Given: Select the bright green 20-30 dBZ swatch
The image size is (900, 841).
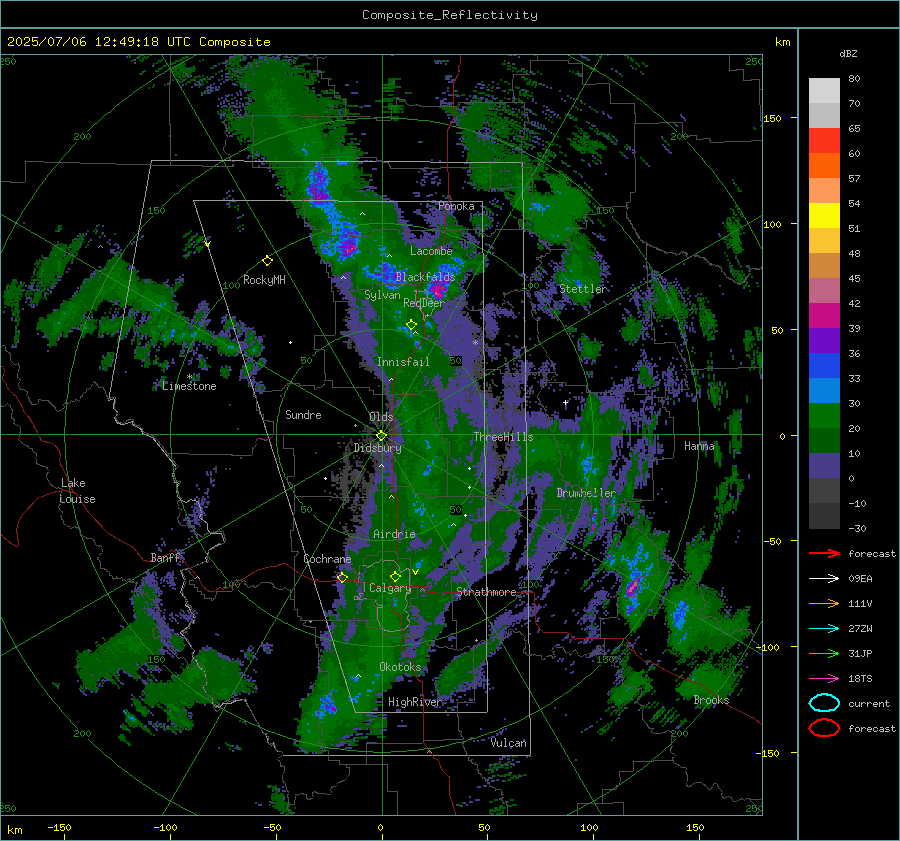Looking at the screenshot, I should 824,416.
